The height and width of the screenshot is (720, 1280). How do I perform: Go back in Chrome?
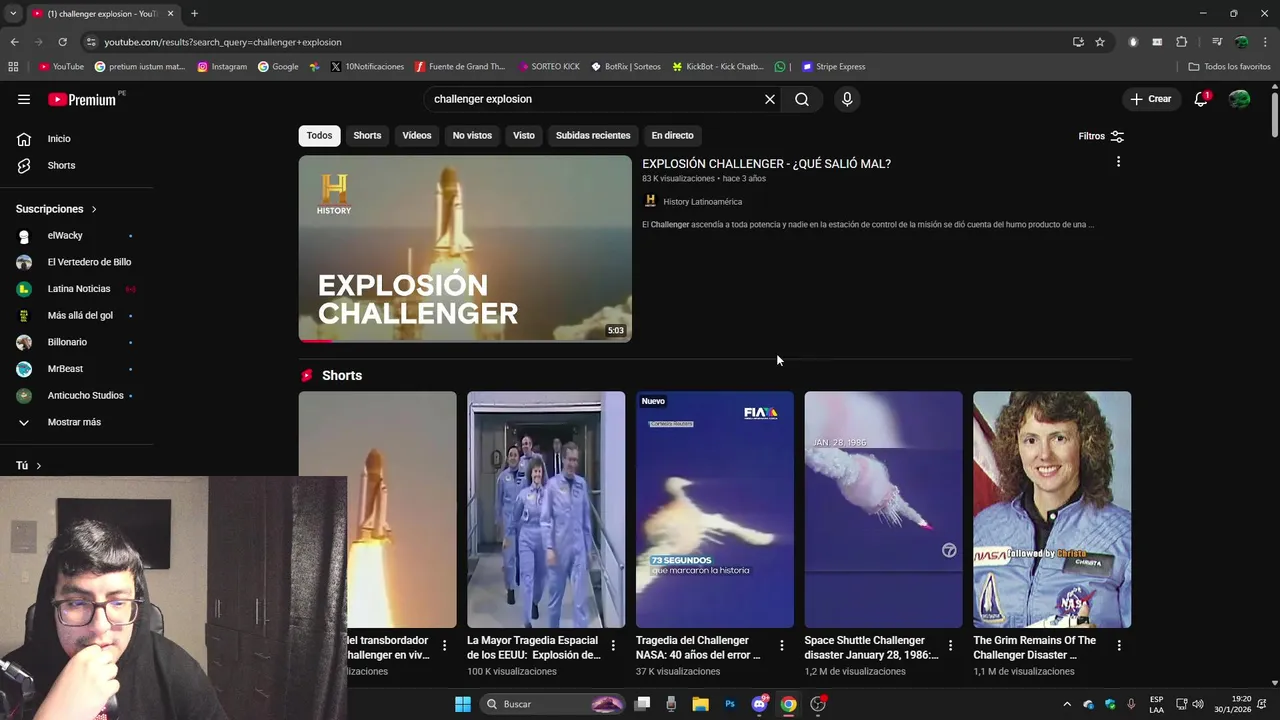(x=14, y=42)
